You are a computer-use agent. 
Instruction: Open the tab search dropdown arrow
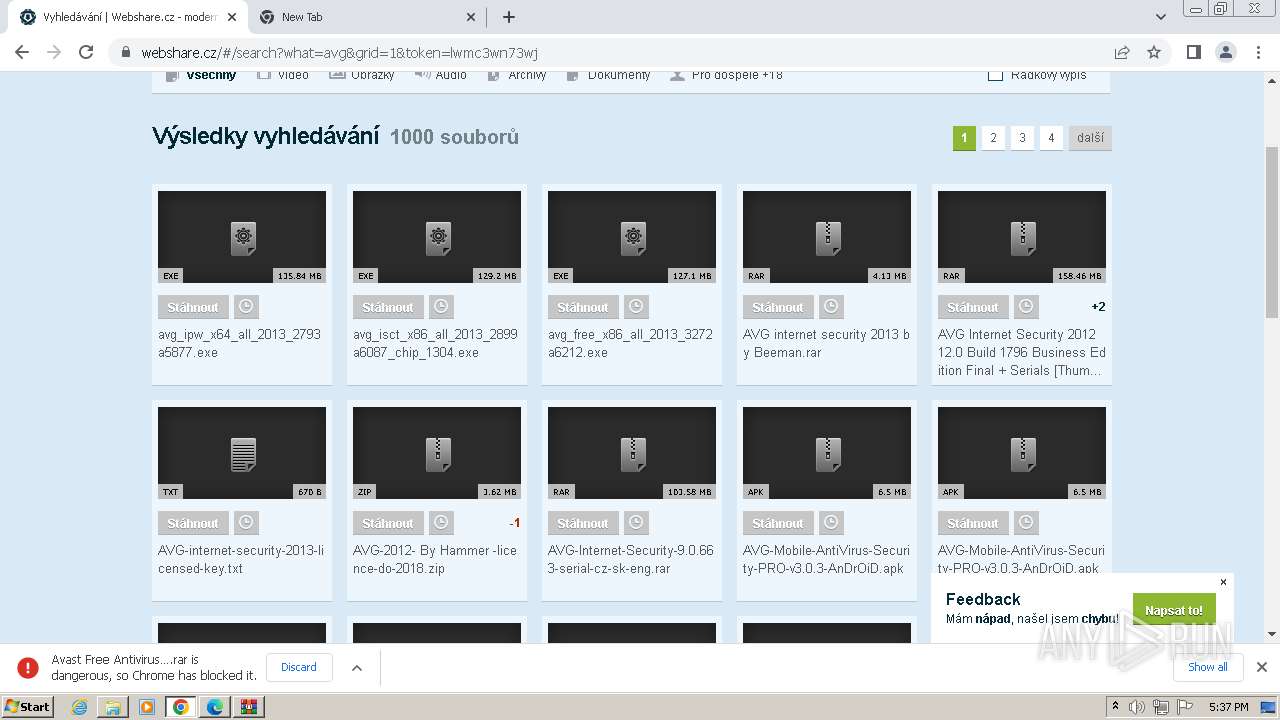1161,17
